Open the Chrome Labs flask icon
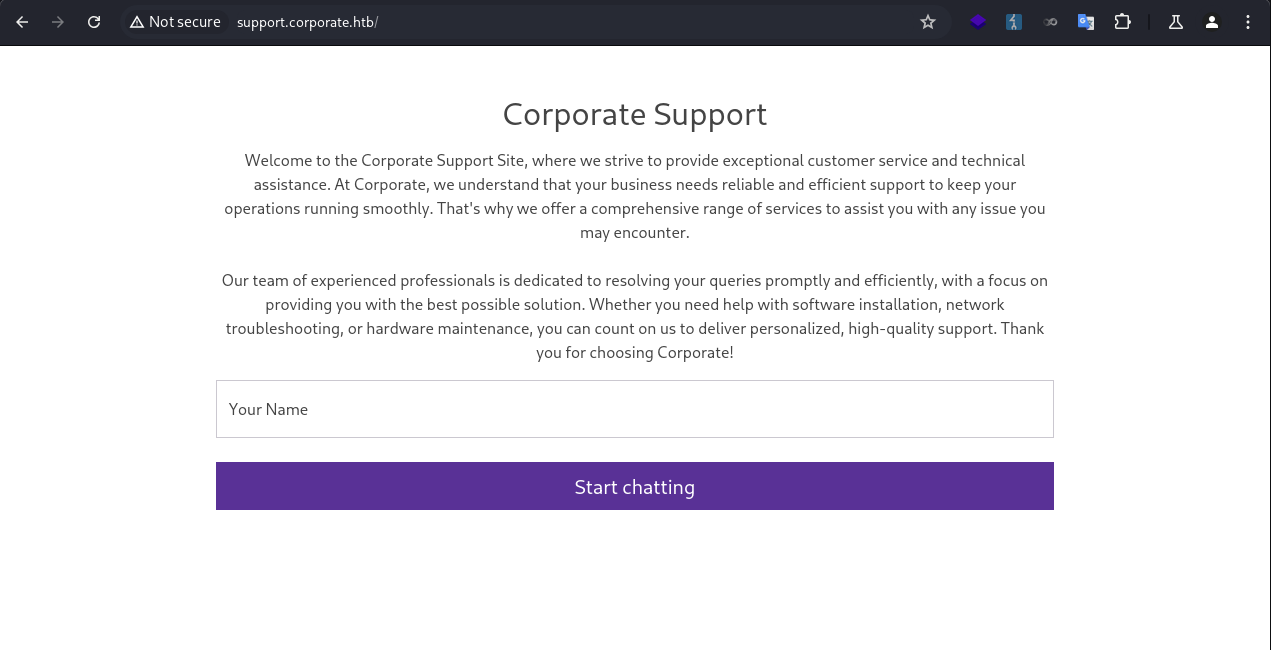Screen dimensions: 1271x650 [x=1176, y=22]
